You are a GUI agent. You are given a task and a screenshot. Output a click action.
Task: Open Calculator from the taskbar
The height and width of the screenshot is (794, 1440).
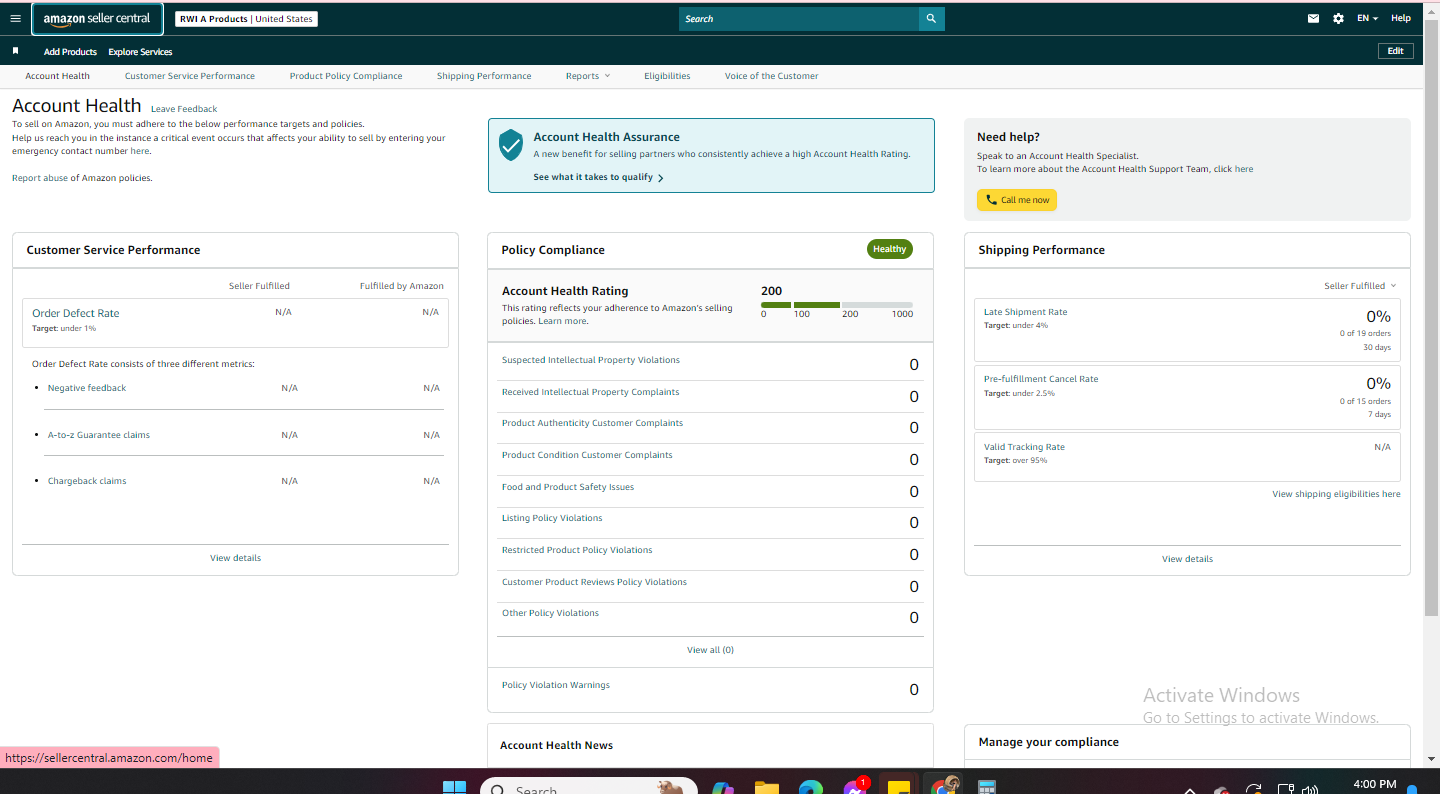(x=987, y=788)
